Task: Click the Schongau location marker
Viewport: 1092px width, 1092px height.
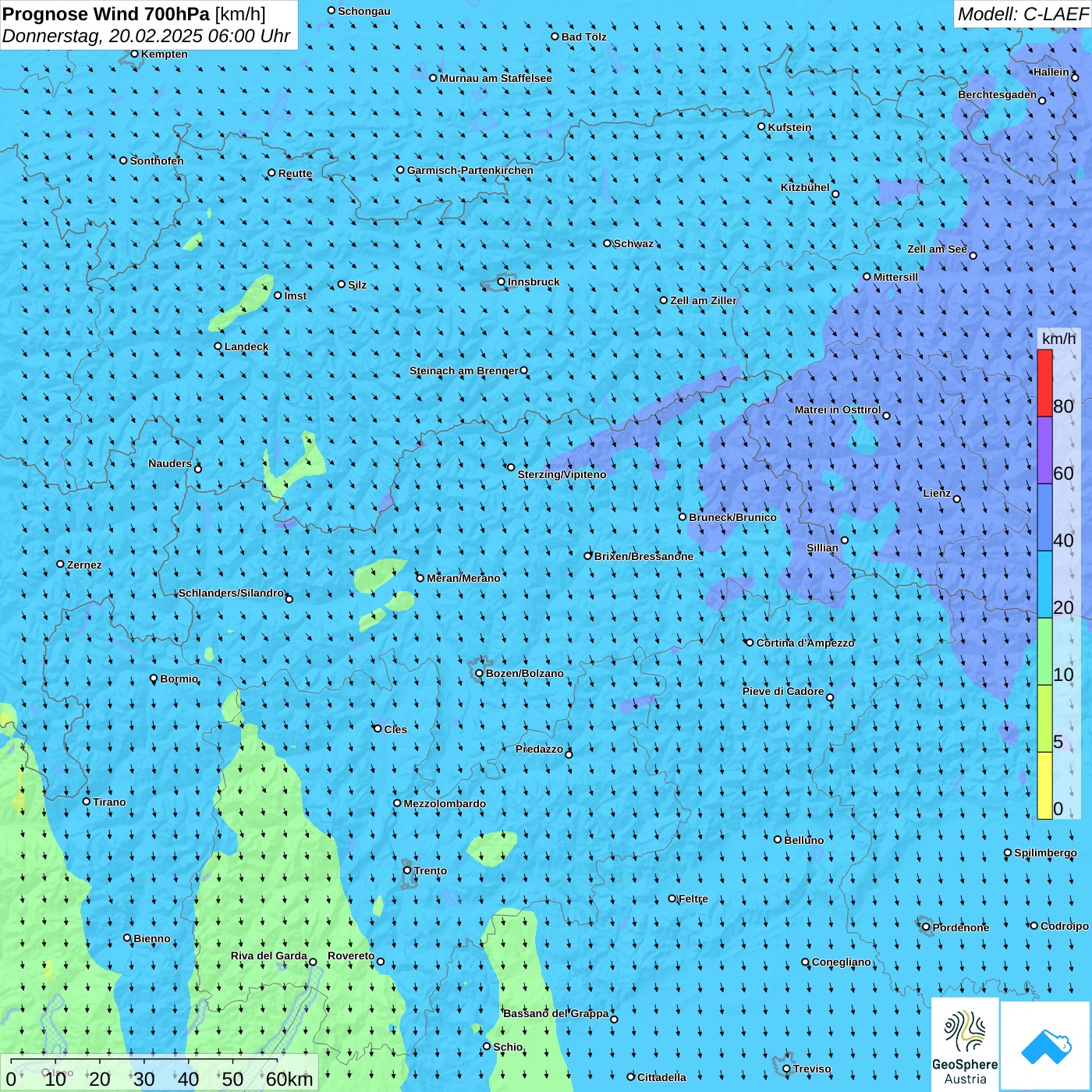Action: tap(331, 10)
